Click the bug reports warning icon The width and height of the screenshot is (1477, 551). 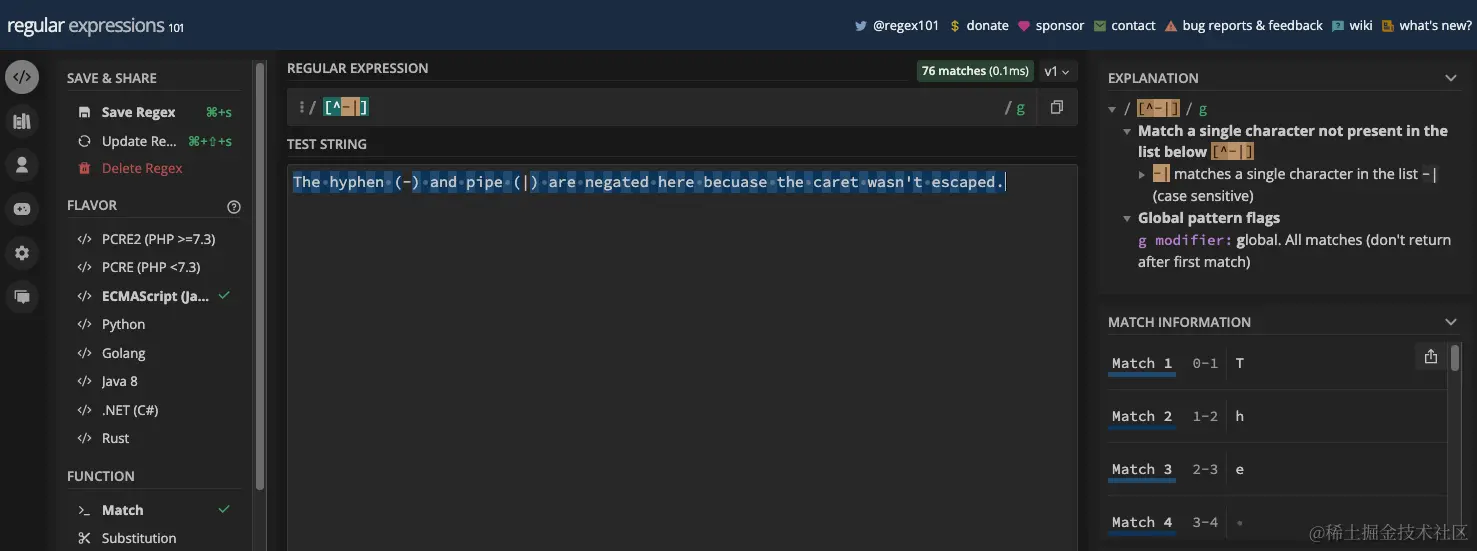click(x=1171, y=26)
